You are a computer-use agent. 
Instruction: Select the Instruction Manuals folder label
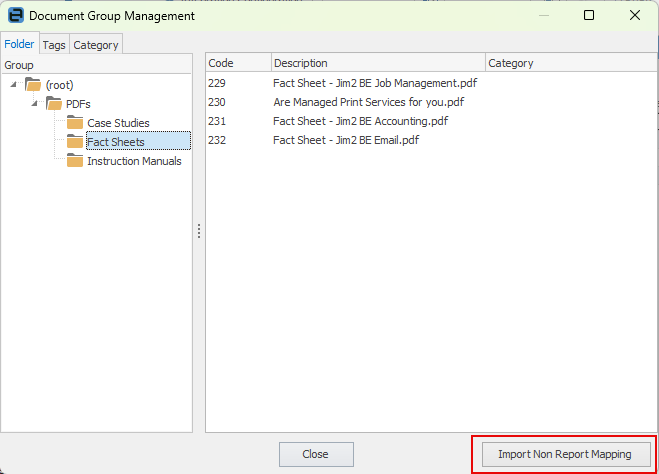point(134,161)
